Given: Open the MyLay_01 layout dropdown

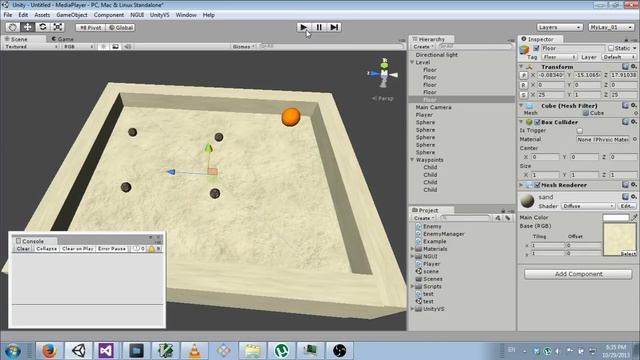Looking at the screenshot, I should [x=611, y=27].
